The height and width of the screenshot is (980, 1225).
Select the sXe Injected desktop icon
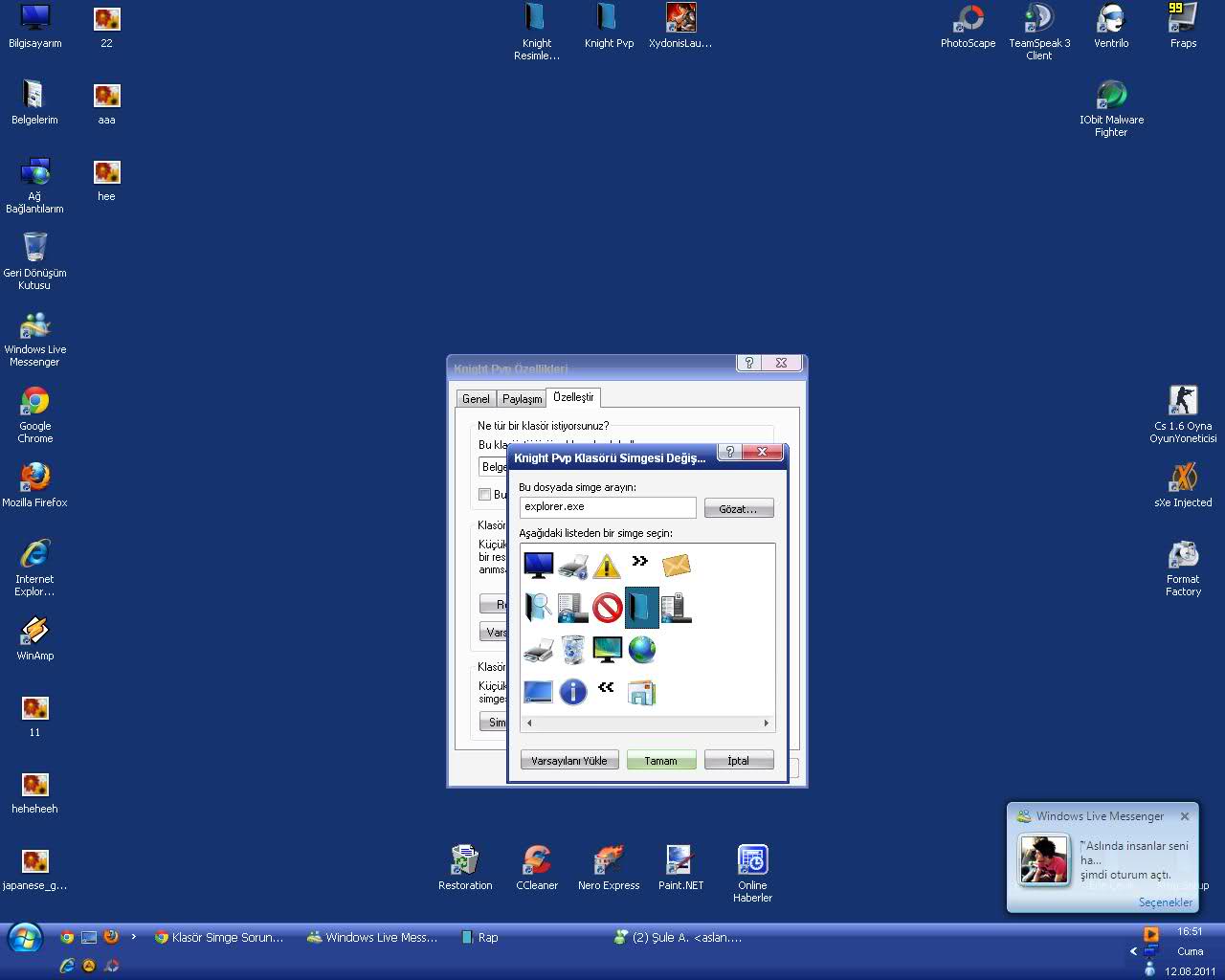(1183, 484)
